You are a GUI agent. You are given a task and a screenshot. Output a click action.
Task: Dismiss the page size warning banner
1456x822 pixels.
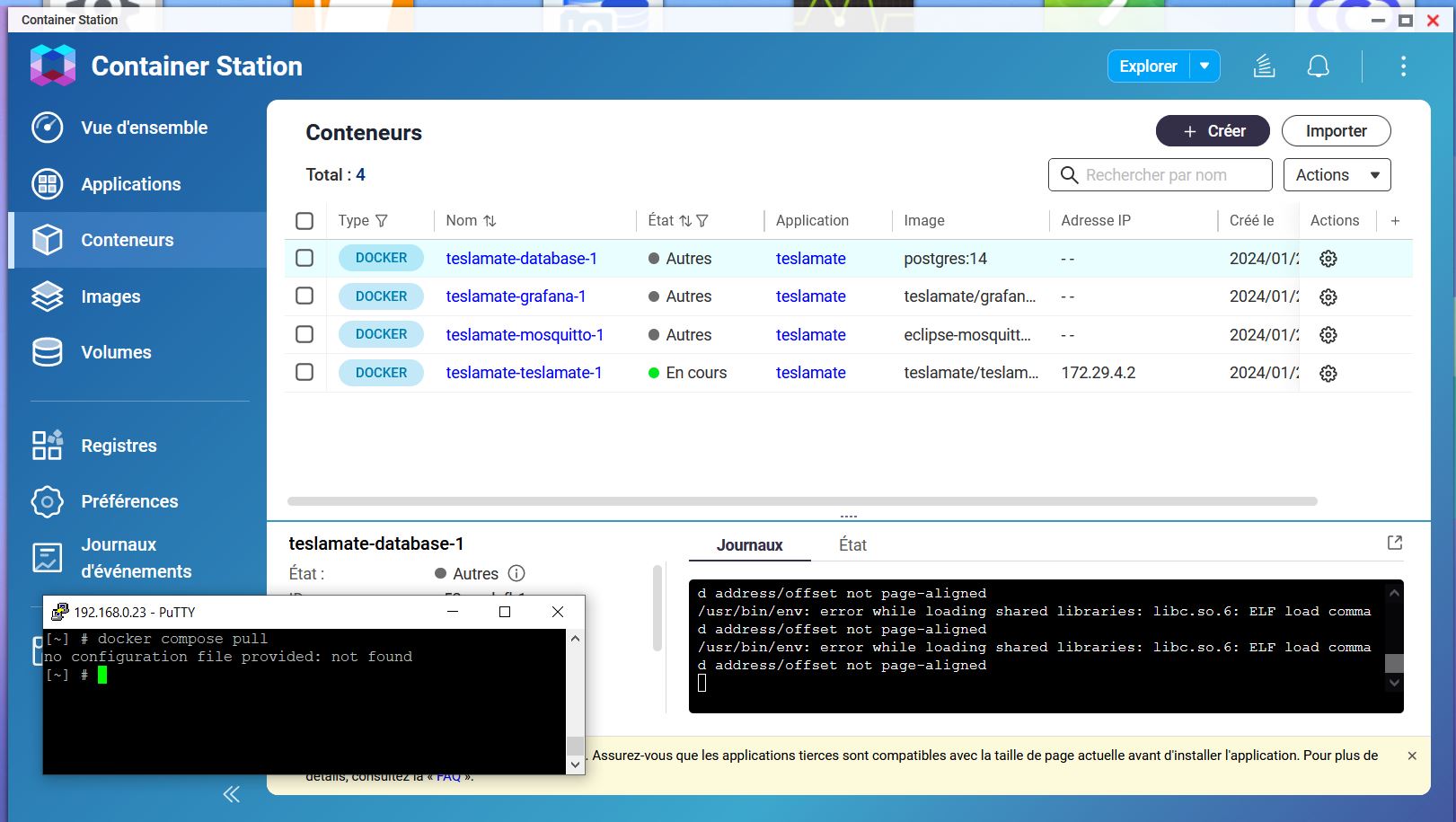1412,756
